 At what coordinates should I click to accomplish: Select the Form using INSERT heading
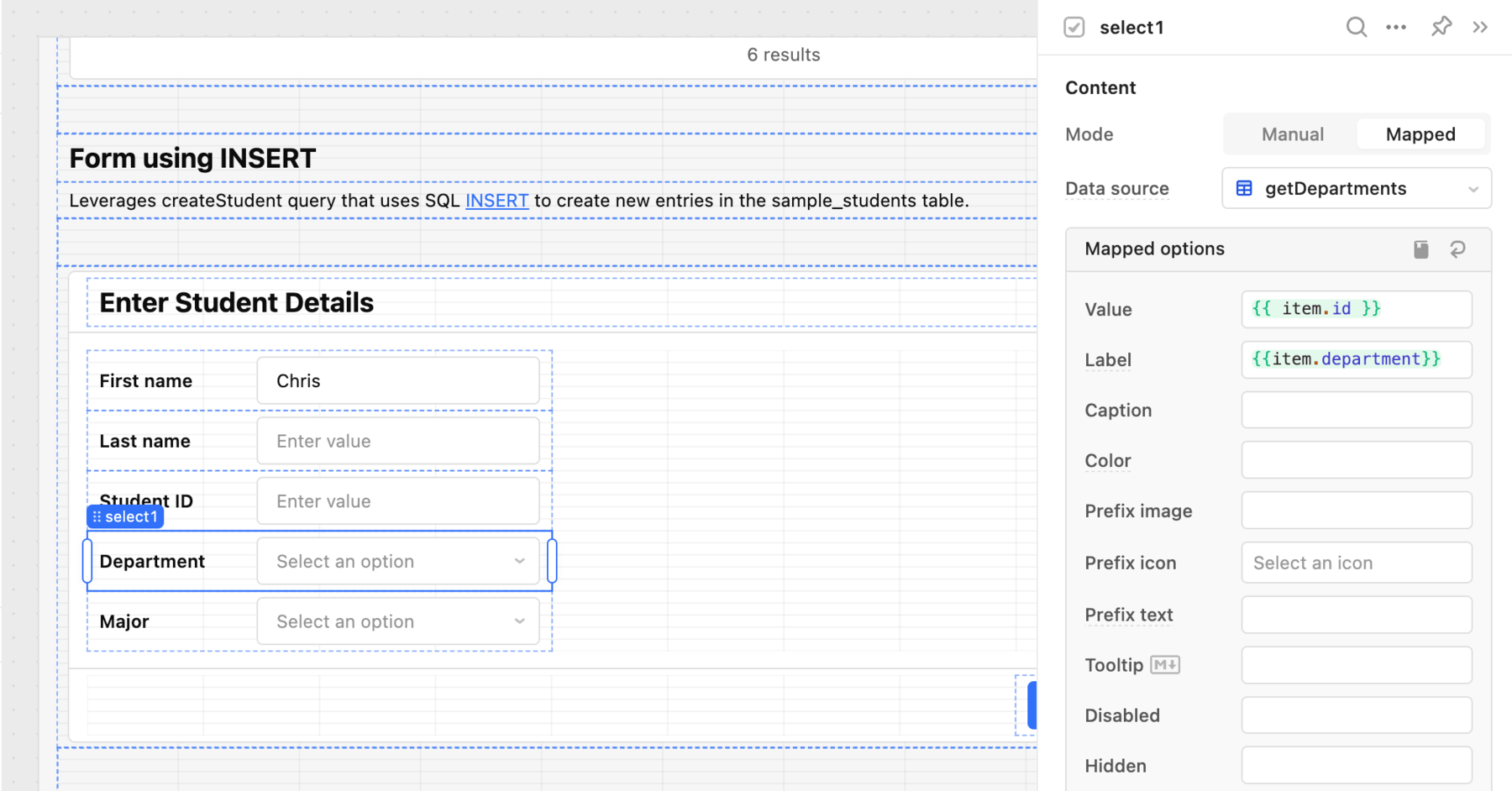192,158
